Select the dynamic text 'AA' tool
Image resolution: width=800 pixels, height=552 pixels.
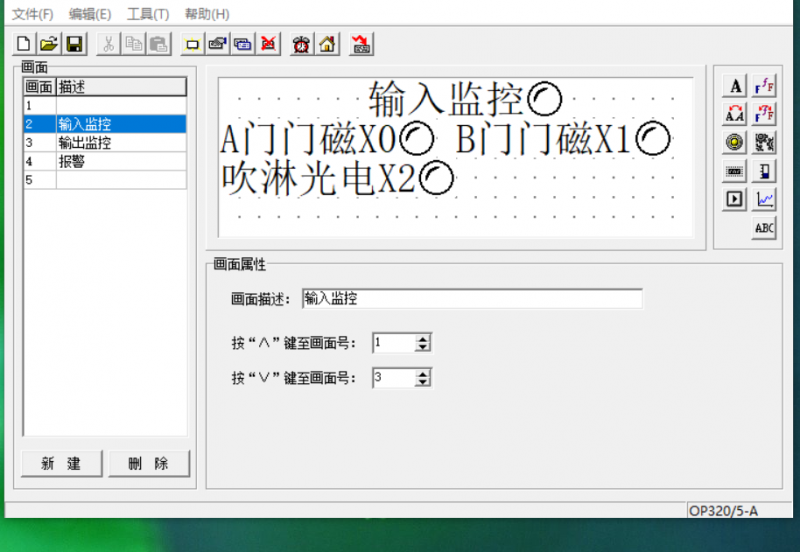(x=735, y=114)
